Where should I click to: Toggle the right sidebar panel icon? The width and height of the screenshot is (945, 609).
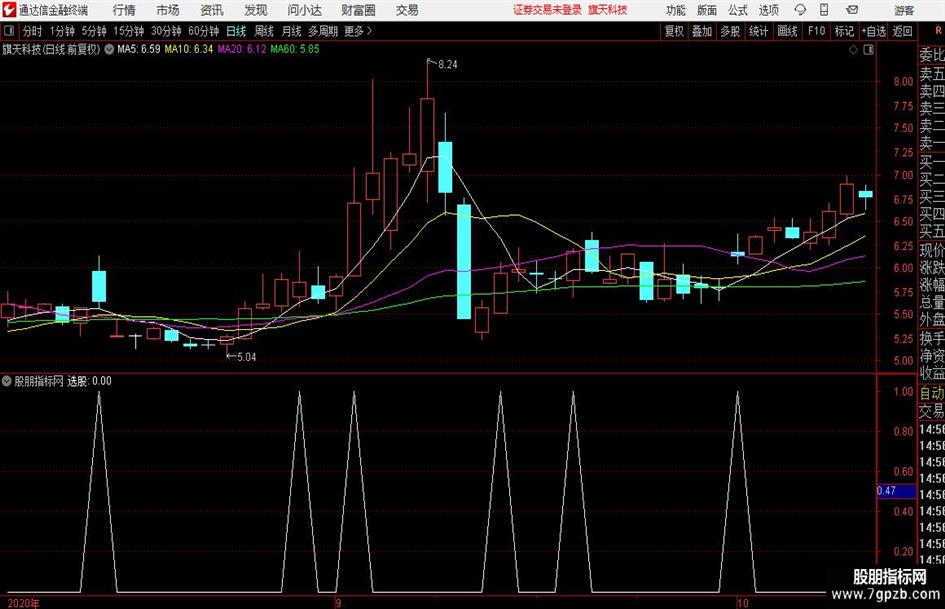pos(868,50)
